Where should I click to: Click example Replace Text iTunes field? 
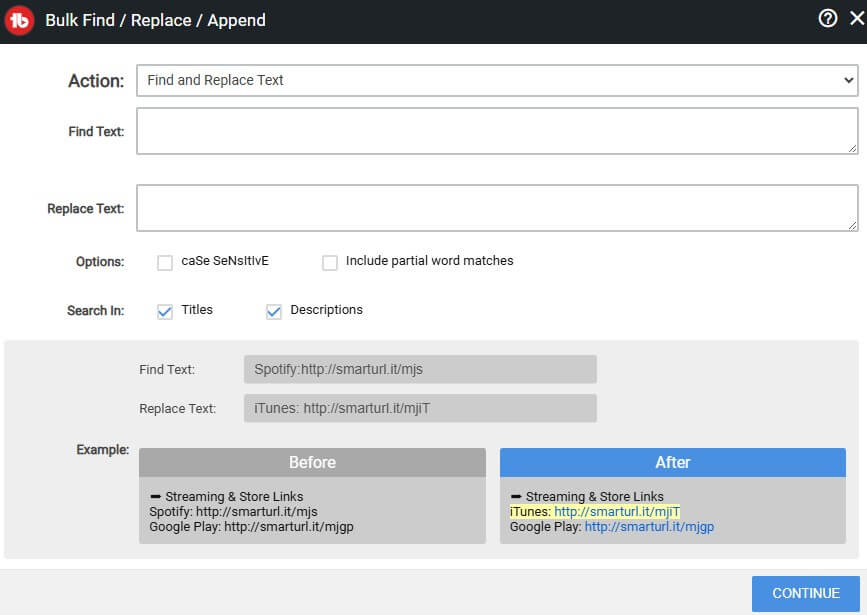point(420,408)
